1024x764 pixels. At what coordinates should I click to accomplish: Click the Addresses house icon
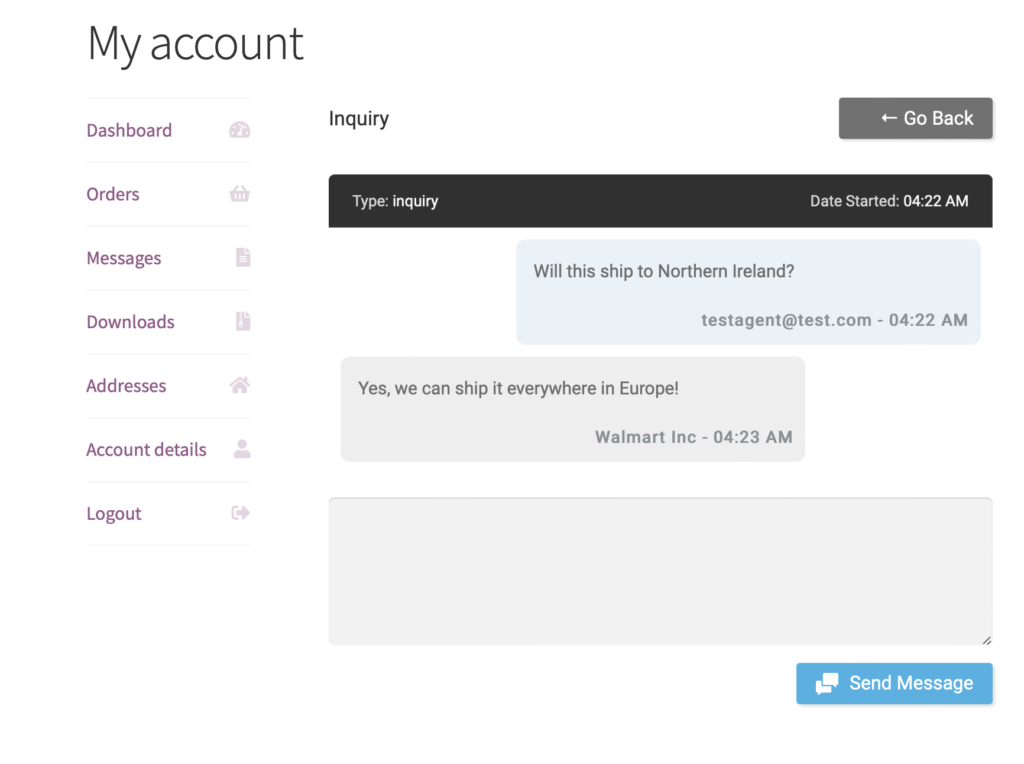pyautogui.click(x=240, y=385)
